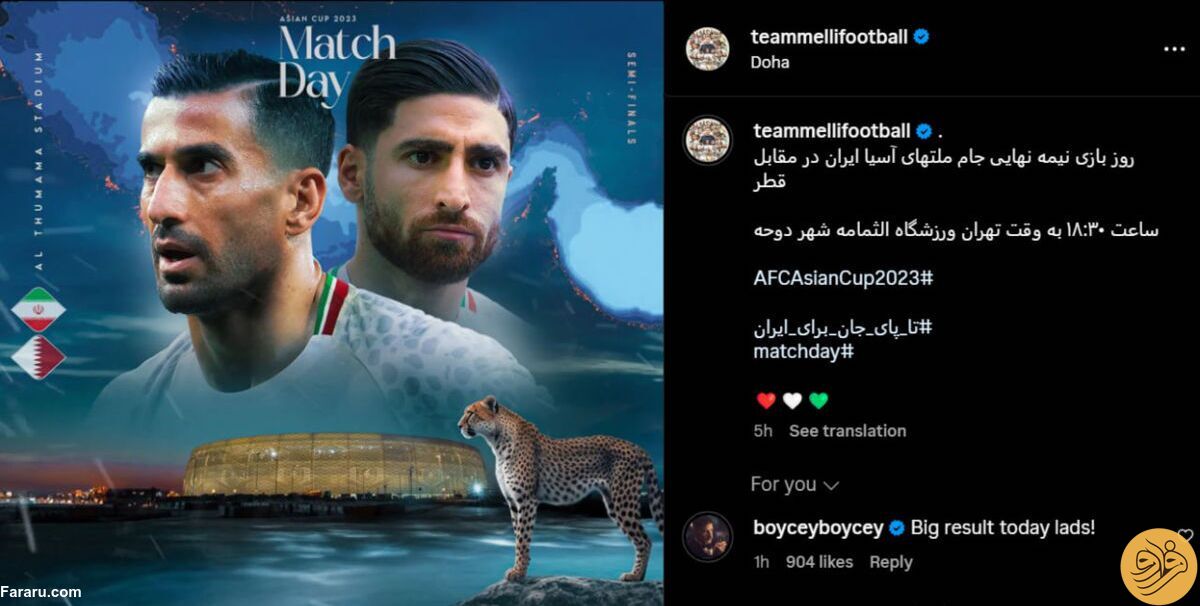Open the #AFCAsianCup2023 hashtag
The image size is (1200, 606).
[843, 278]
